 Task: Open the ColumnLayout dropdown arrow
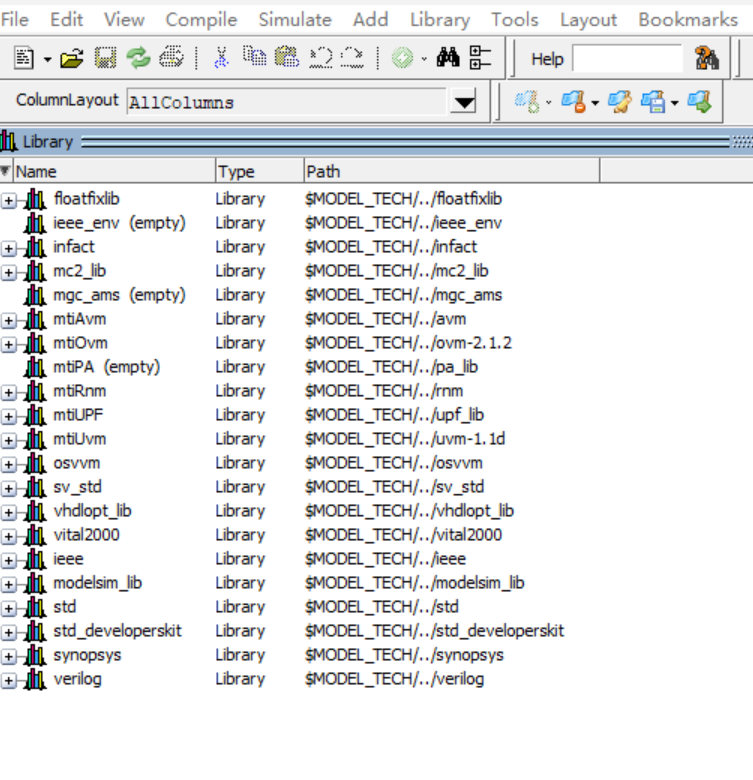pyautogui.click(x=464, y=102)
